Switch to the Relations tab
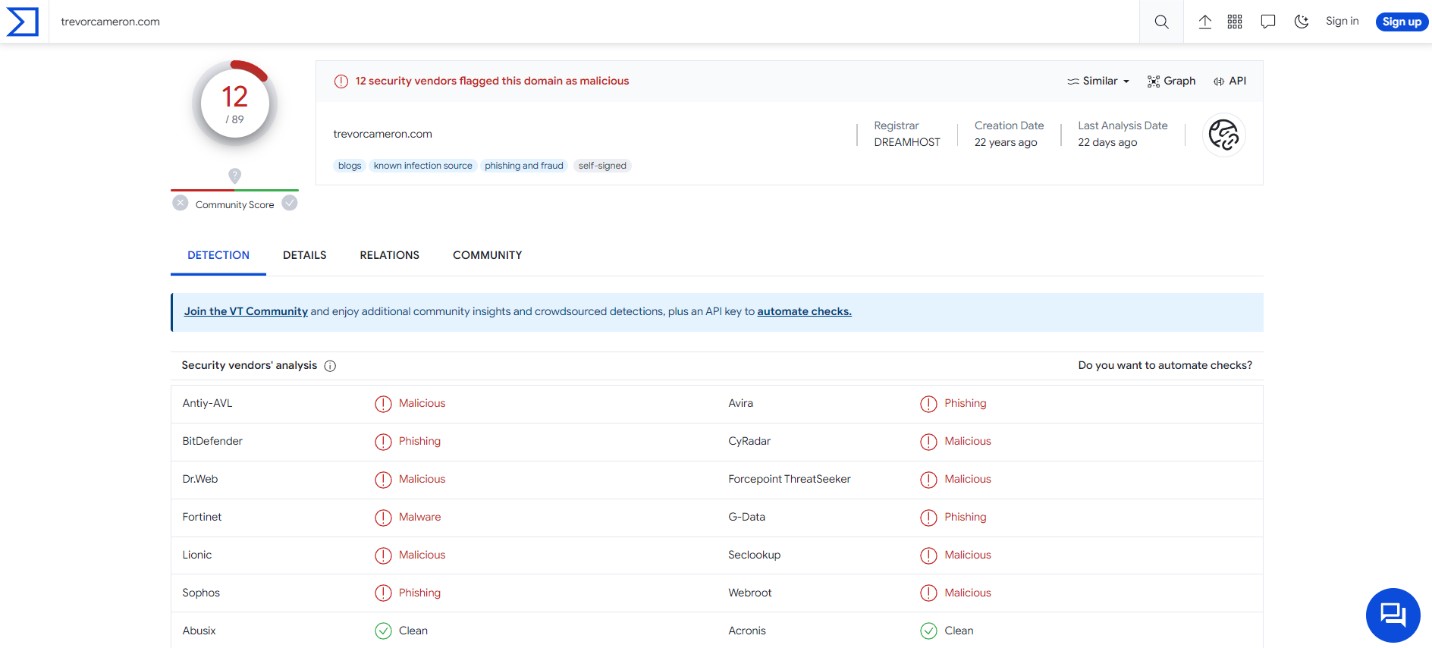The image size is (1432, 648). click(389, 255)
